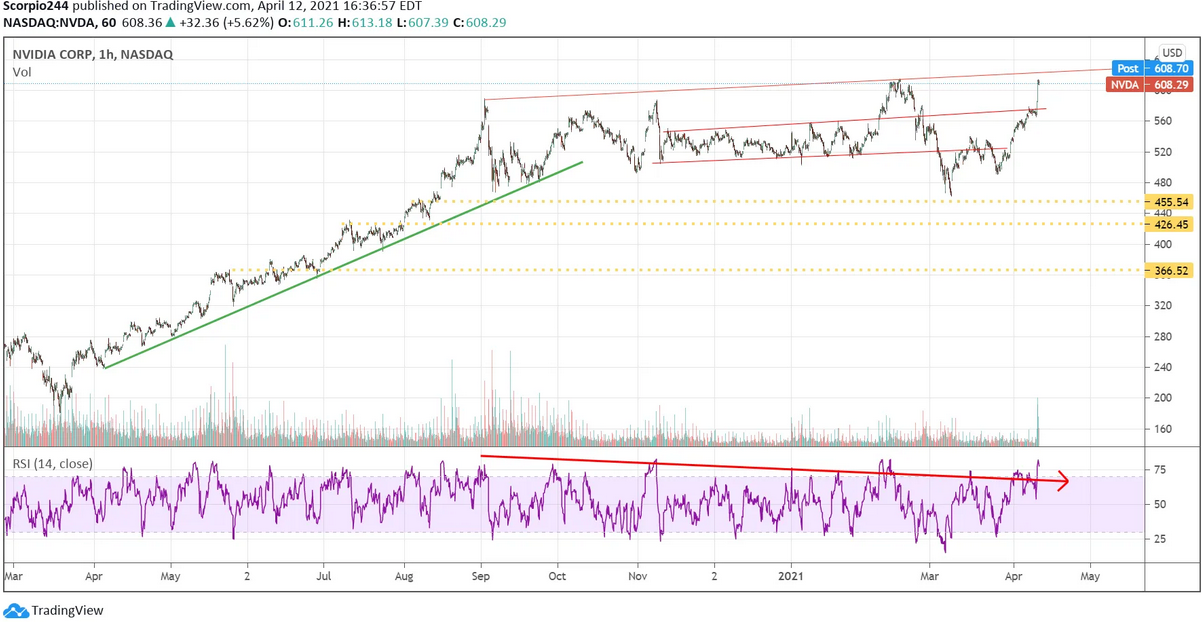Click the 560 price axis value
The height and width of the screenshot is (622, 1202).
click(1163, 121)
